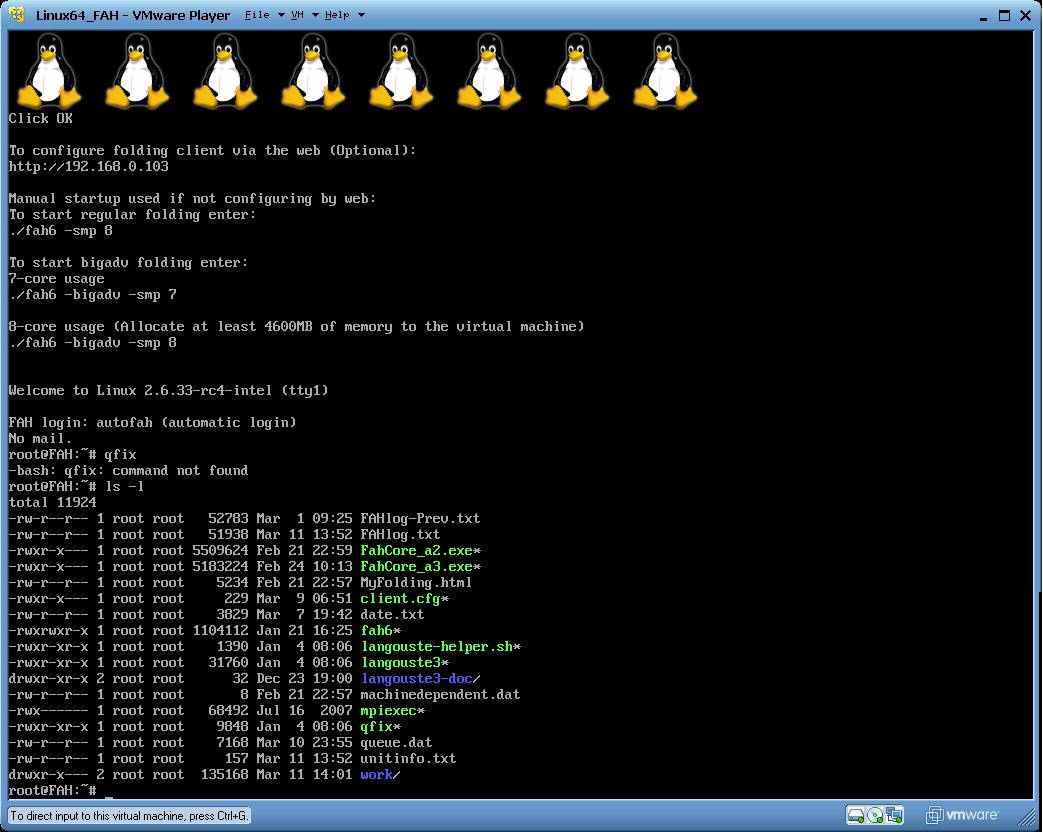Click the '7-core usage' line
Screen dimensions: 1043x832
57,278
